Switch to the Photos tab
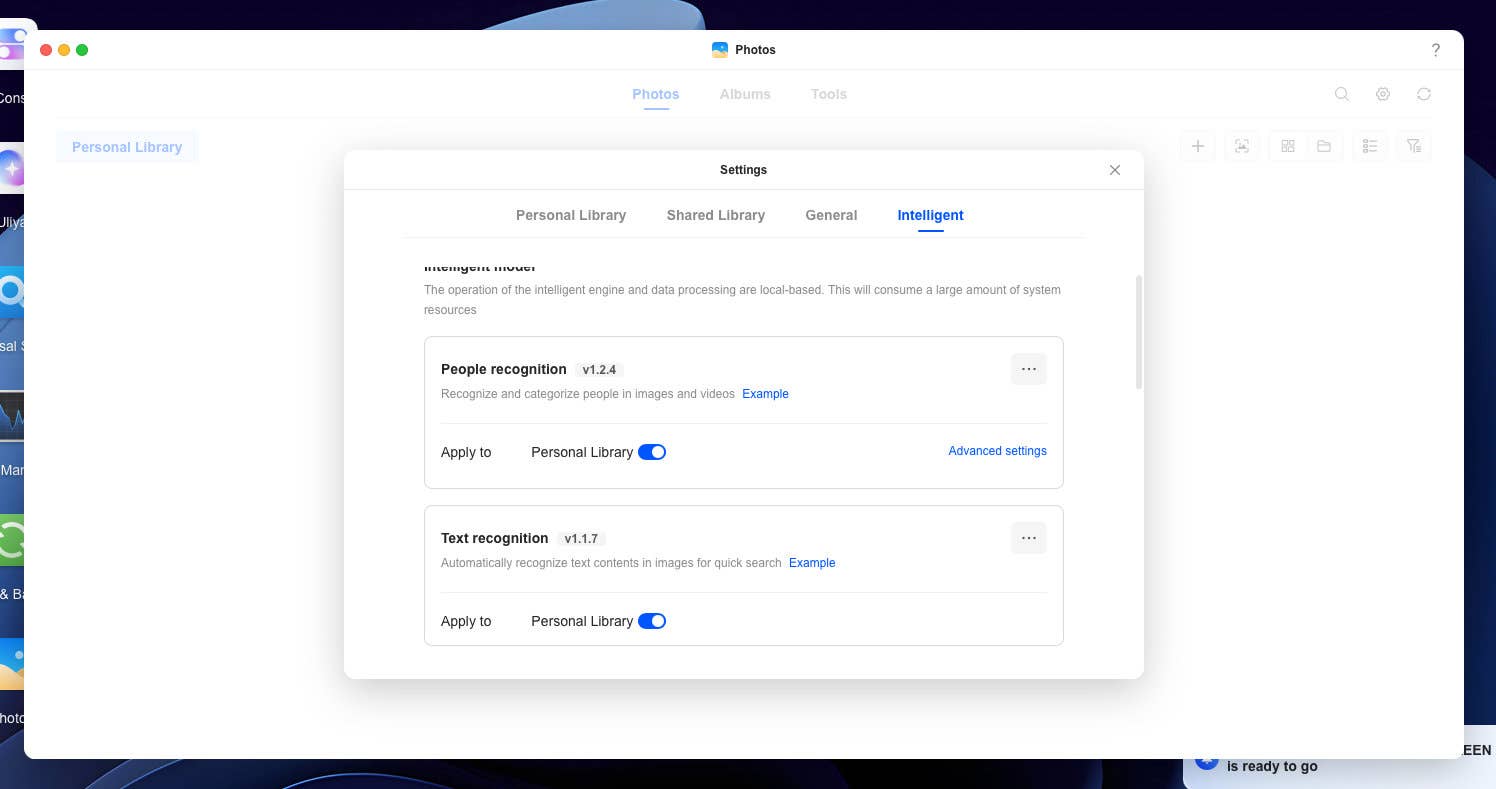This screenshot has width=1496, height=789. [x=656, y=94]
